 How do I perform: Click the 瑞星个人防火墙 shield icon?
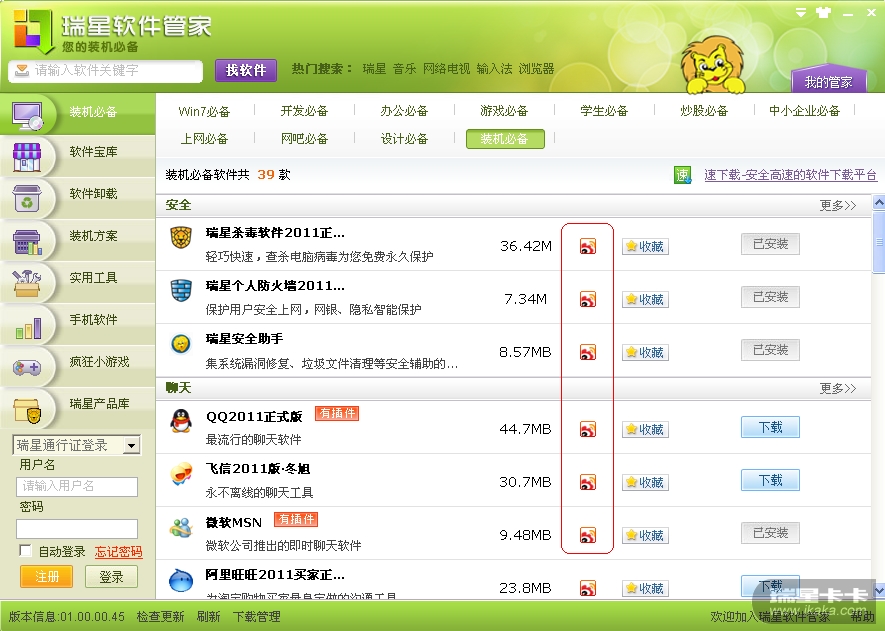click(x=181, y=290)
